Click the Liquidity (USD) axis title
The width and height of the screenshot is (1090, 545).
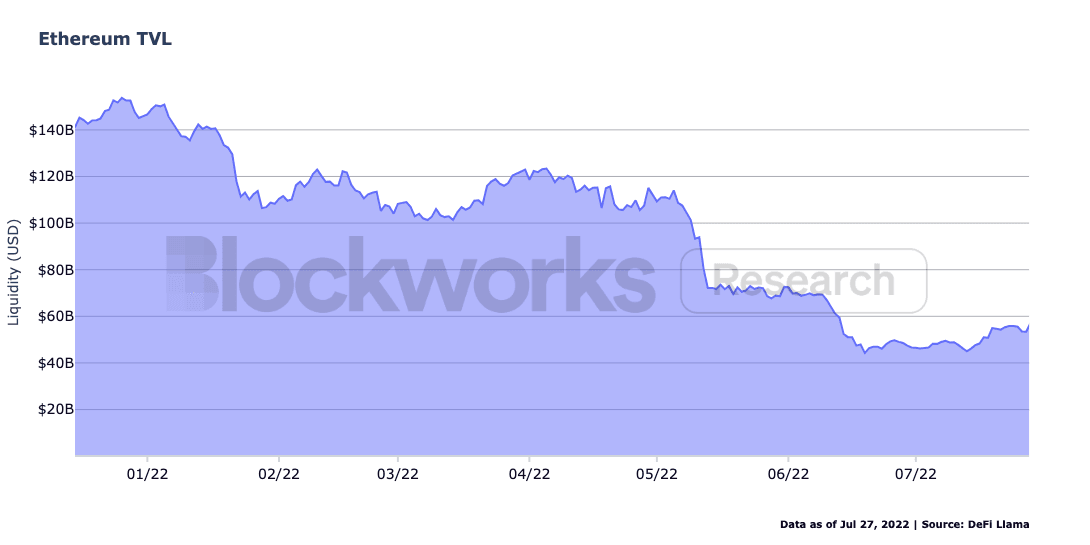(13, 272)
